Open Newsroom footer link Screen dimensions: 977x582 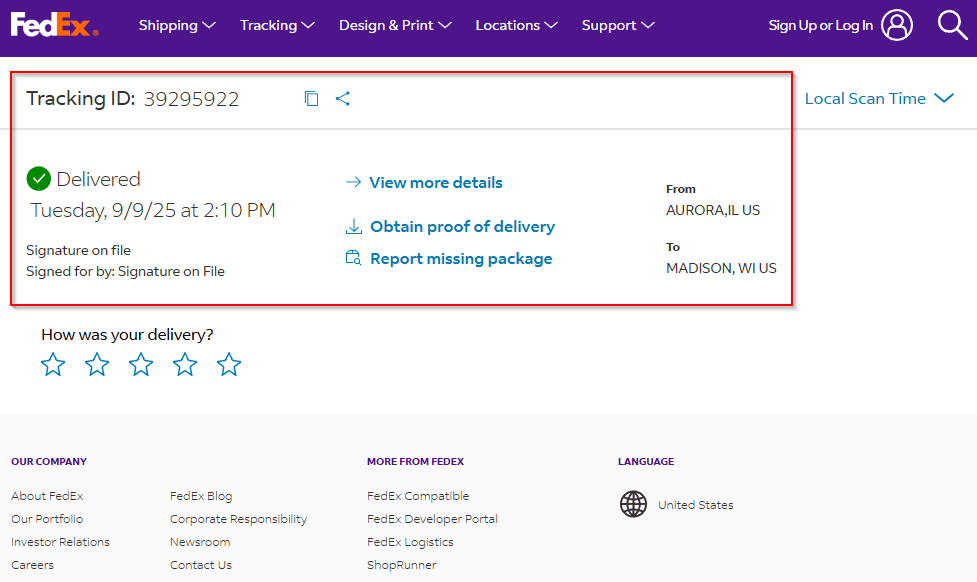pyautogui.click(x=200, y=542)
